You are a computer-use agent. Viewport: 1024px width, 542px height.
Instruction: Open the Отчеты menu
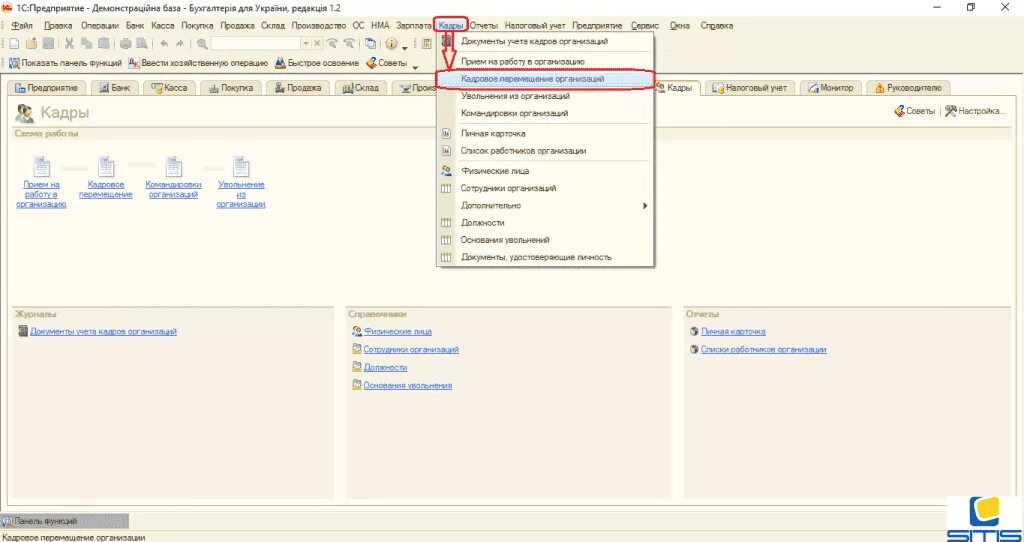click(x=483, y=25)
